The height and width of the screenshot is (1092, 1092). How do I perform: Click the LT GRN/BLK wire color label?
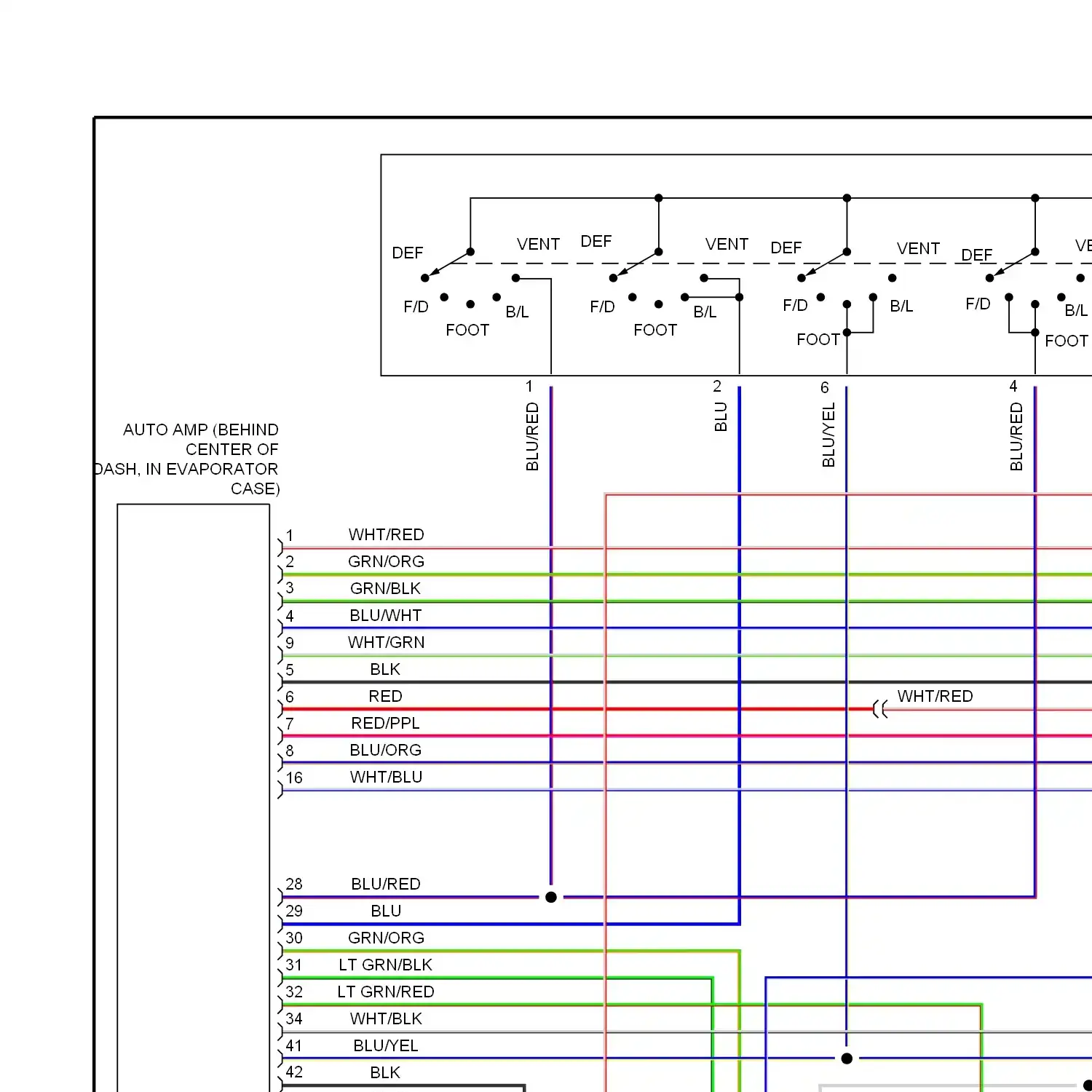[385, 965]
